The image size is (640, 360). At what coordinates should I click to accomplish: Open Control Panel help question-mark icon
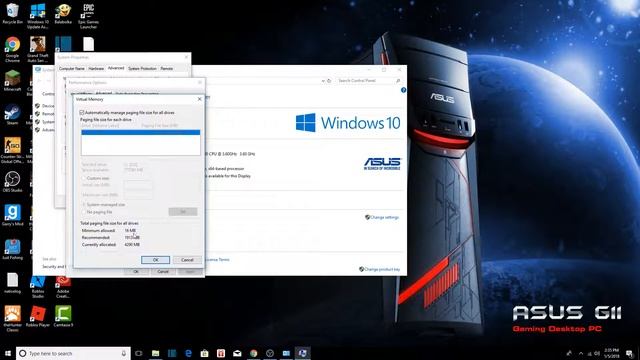pyautogui.click(x=403, y=90)
